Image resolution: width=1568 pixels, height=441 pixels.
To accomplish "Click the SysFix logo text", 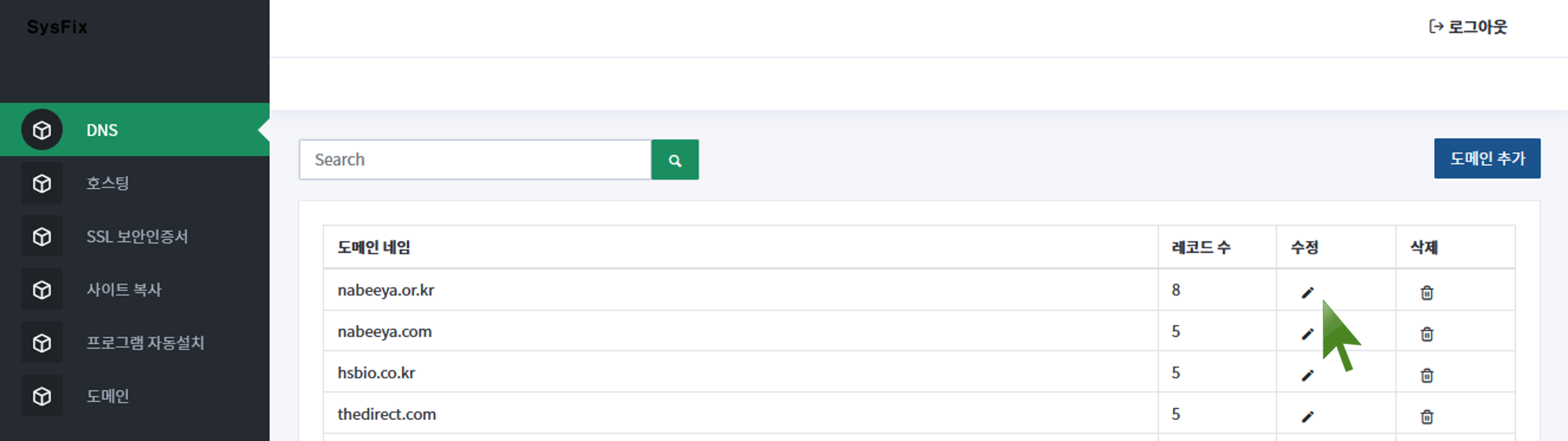I will click(x=57, y=27).
